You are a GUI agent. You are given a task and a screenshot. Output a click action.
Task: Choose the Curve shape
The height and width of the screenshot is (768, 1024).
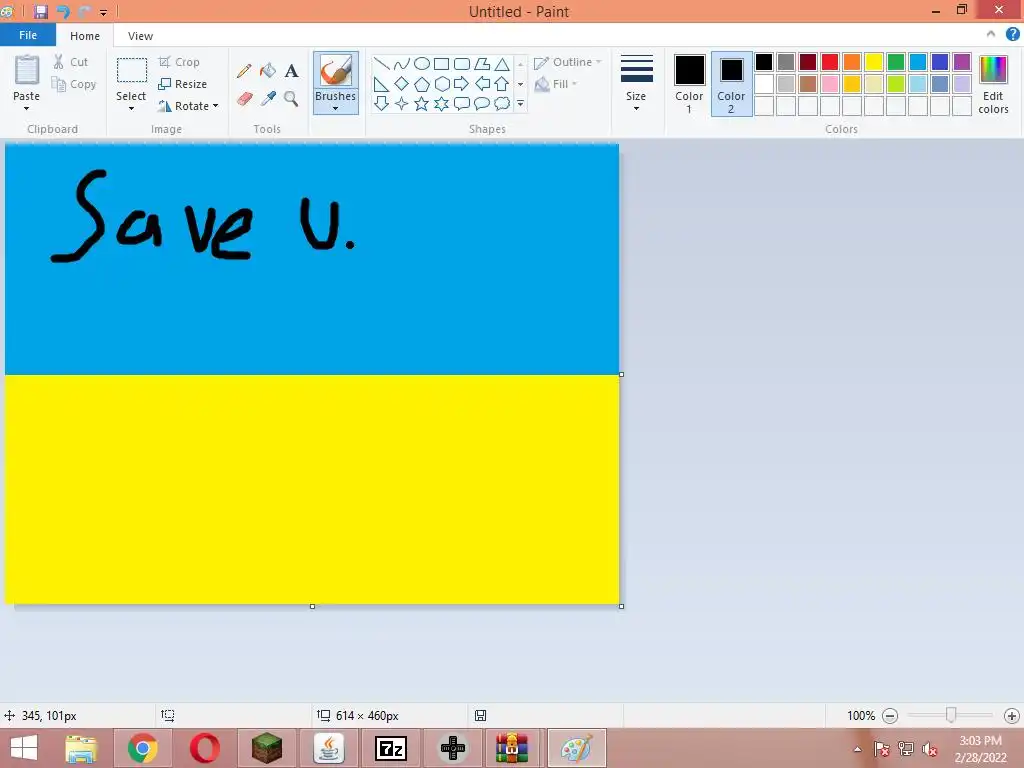pos(402,63)
